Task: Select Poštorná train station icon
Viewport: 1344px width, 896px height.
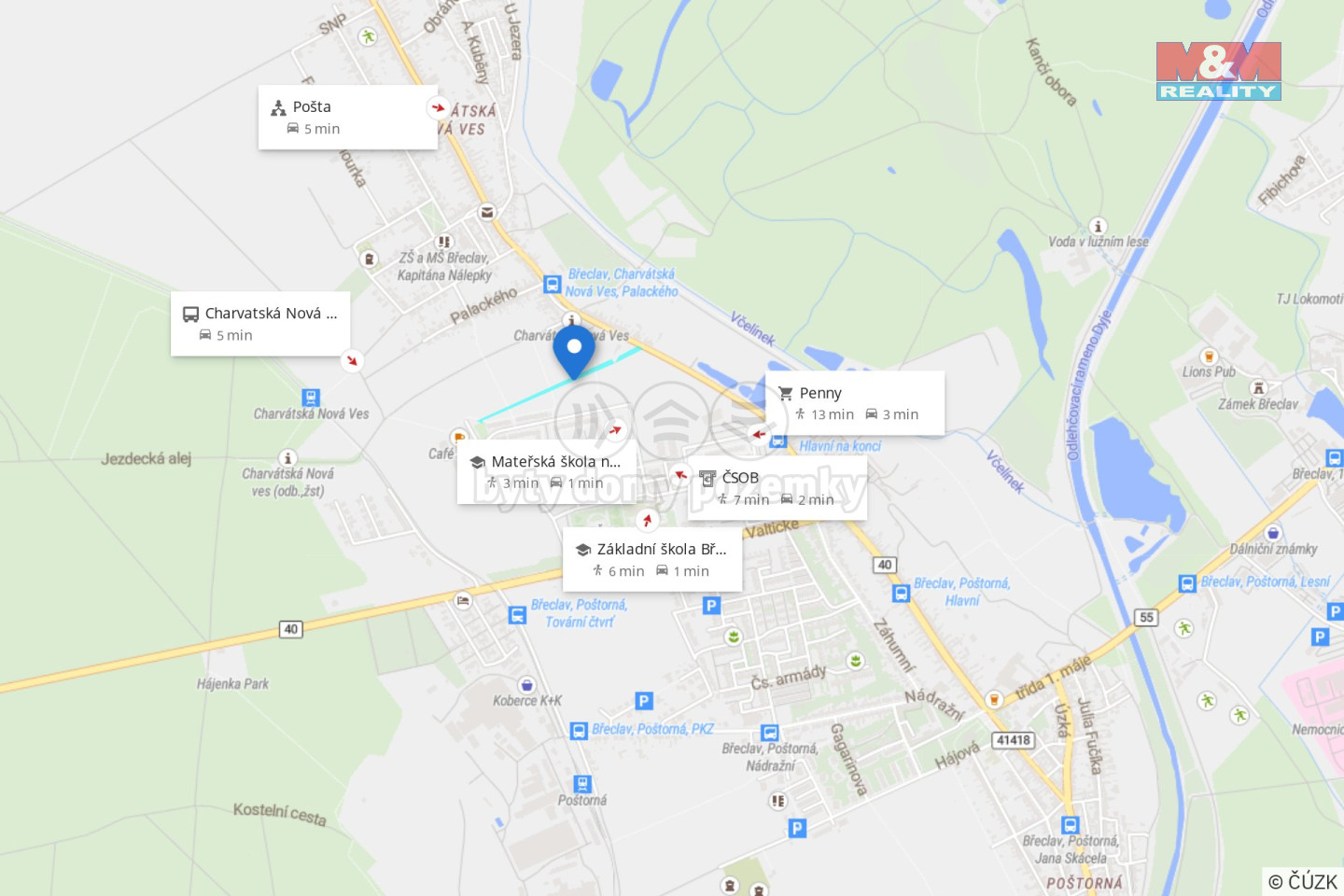Action: point(582,784)
